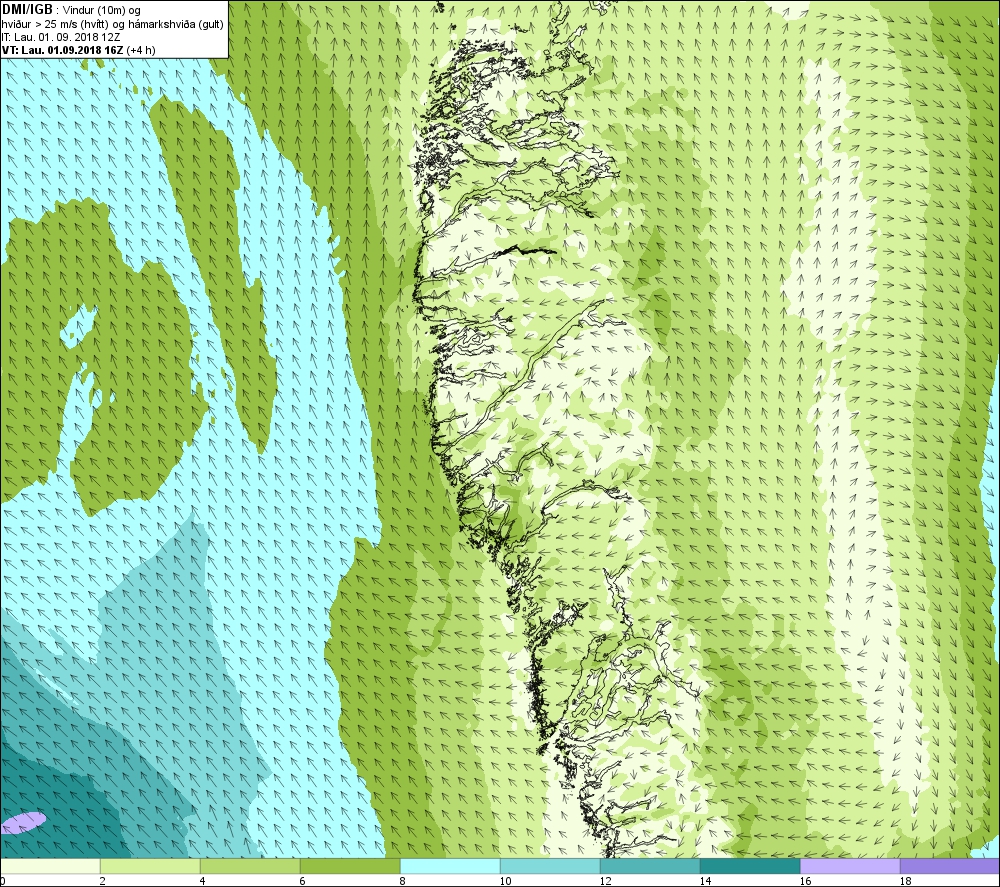Viewport: 1000px width, 887px height.
Task: Click the 'IT: Lau. 01. 09. 2018 12Z' line
Action: [x=61, y=37]
